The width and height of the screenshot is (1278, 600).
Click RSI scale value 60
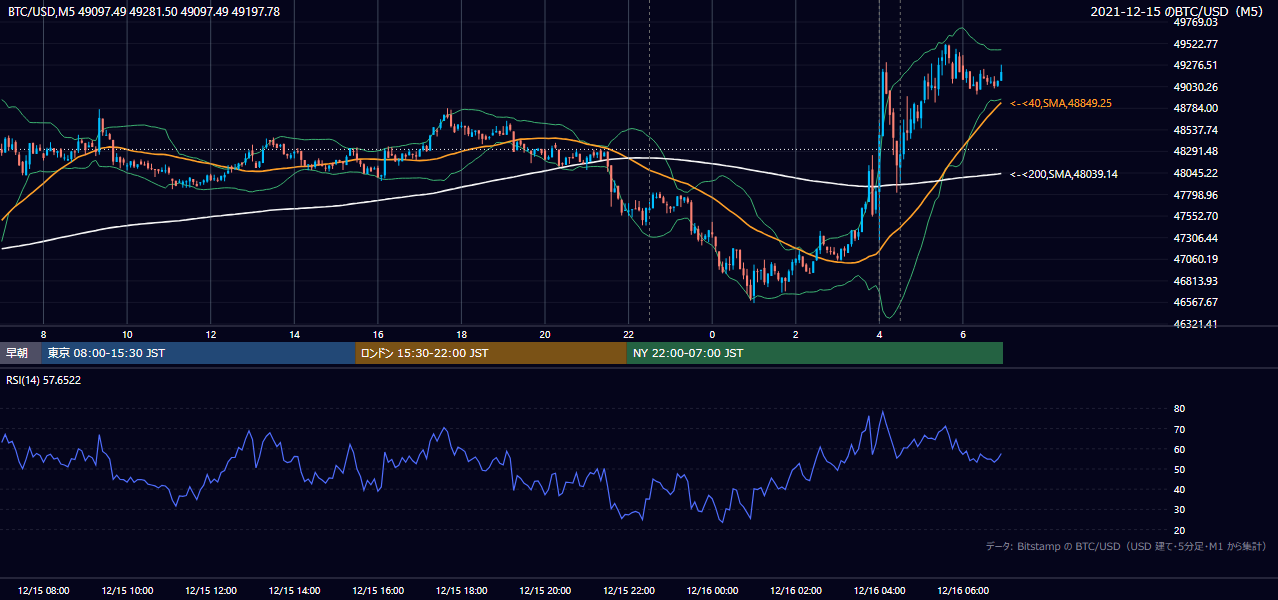1180,449
